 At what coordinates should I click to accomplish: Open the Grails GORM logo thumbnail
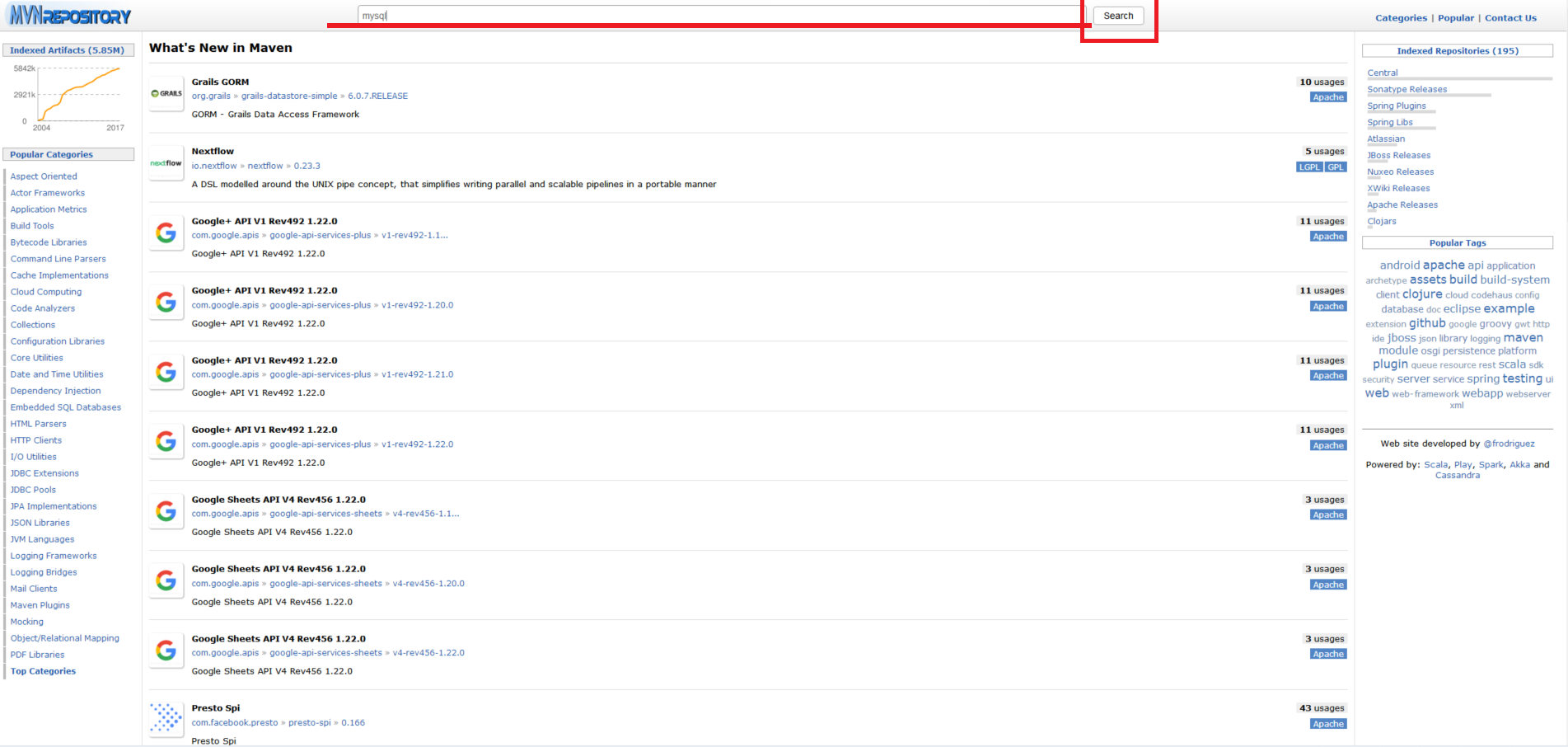click(166, 94)
